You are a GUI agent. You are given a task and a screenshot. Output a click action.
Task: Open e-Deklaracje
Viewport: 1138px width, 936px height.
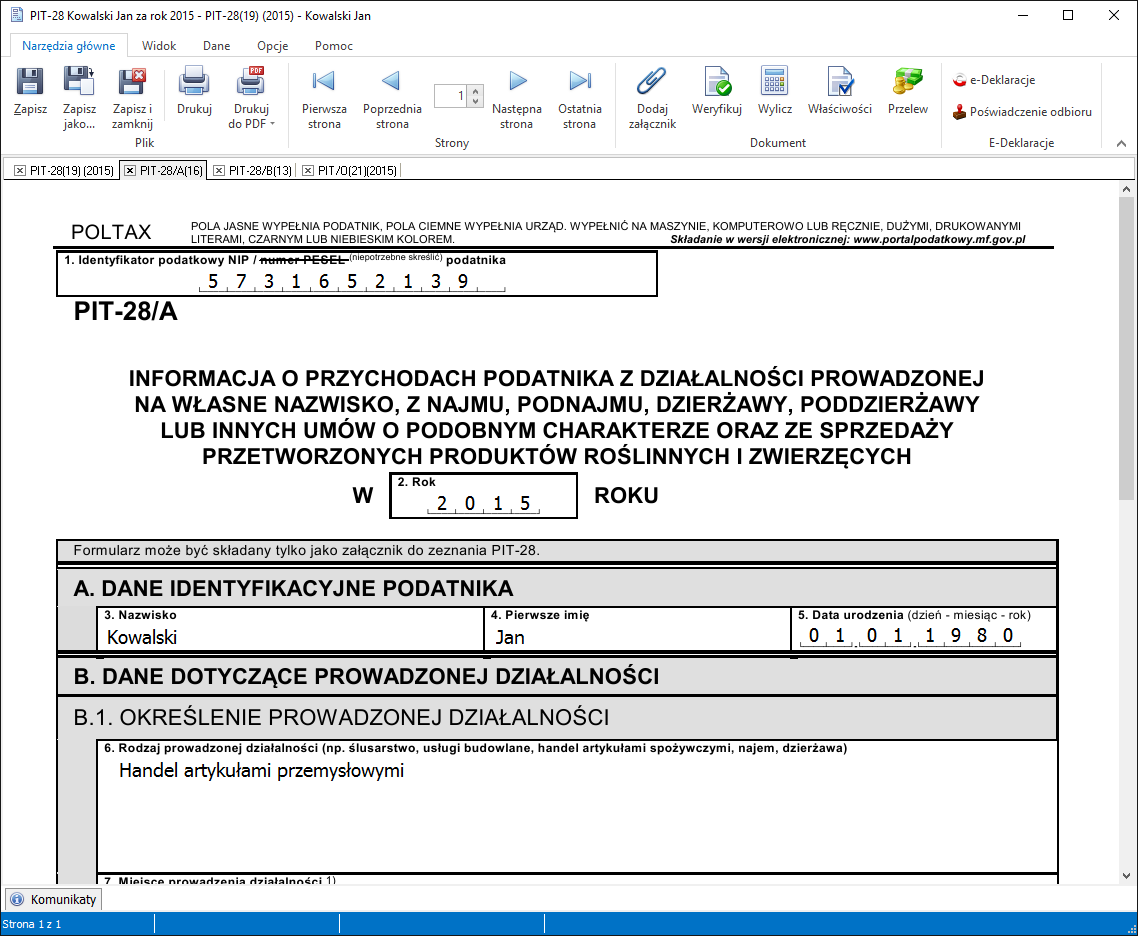coord(994,80)
